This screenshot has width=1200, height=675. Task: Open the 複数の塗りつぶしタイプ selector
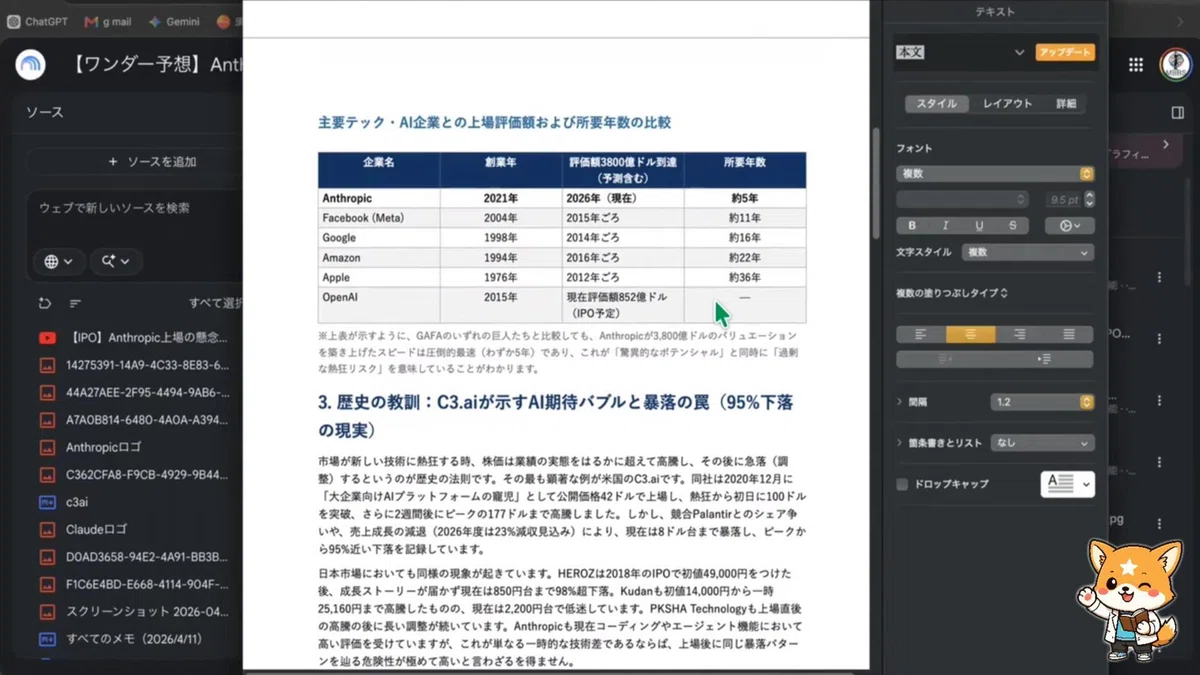click(952, 293)
